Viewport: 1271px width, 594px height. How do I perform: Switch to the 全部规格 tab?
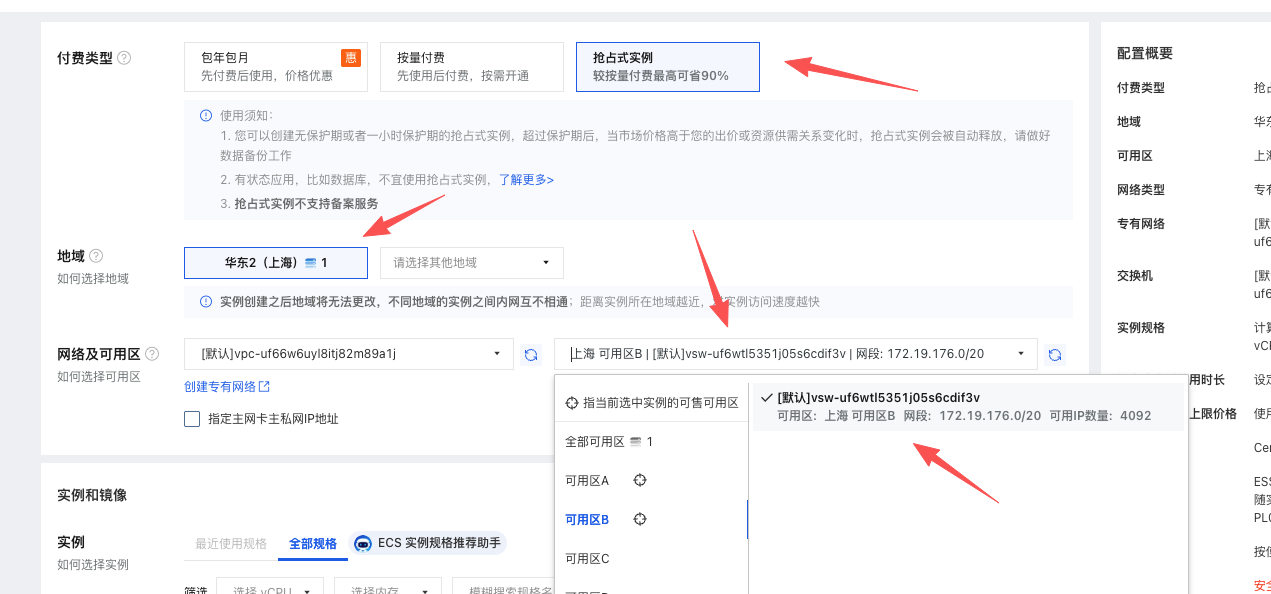click(x=313, y=544)
